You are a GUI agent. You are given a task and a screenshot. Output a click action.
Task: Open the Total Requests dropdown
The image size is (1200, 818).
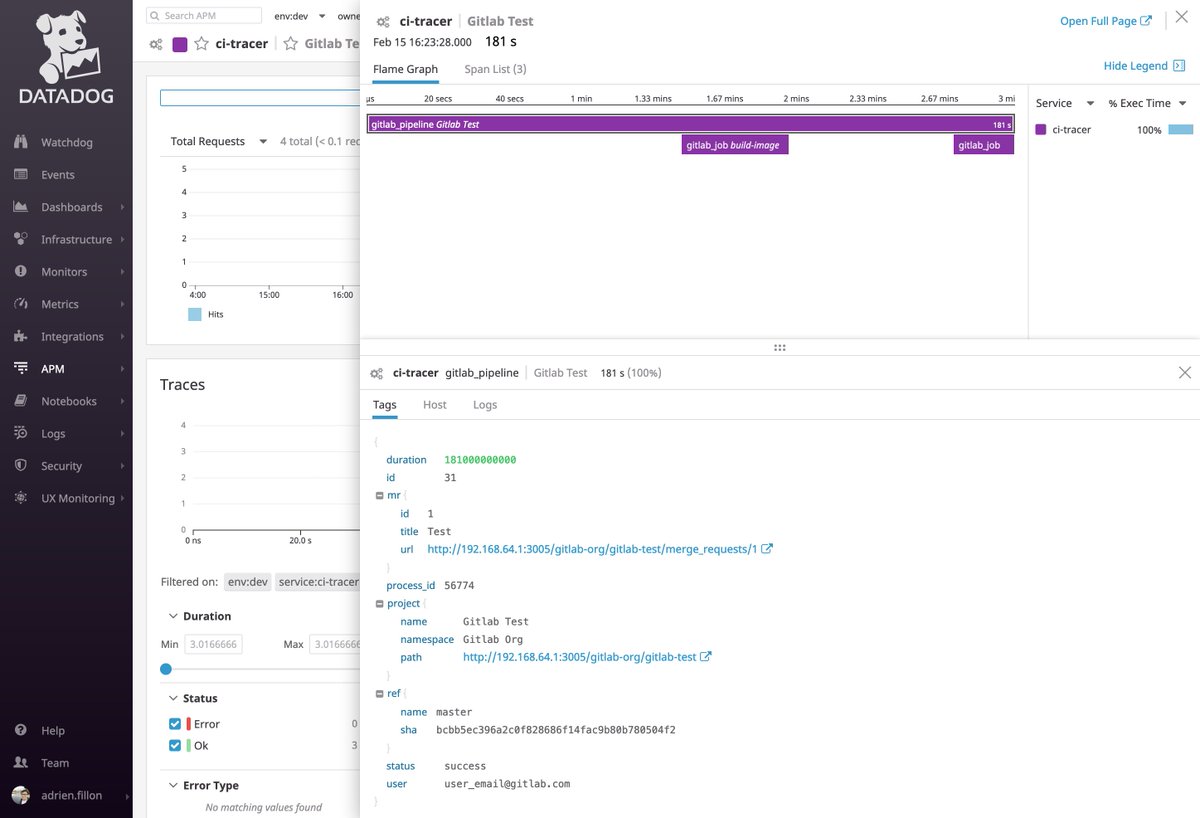[219, 141]
